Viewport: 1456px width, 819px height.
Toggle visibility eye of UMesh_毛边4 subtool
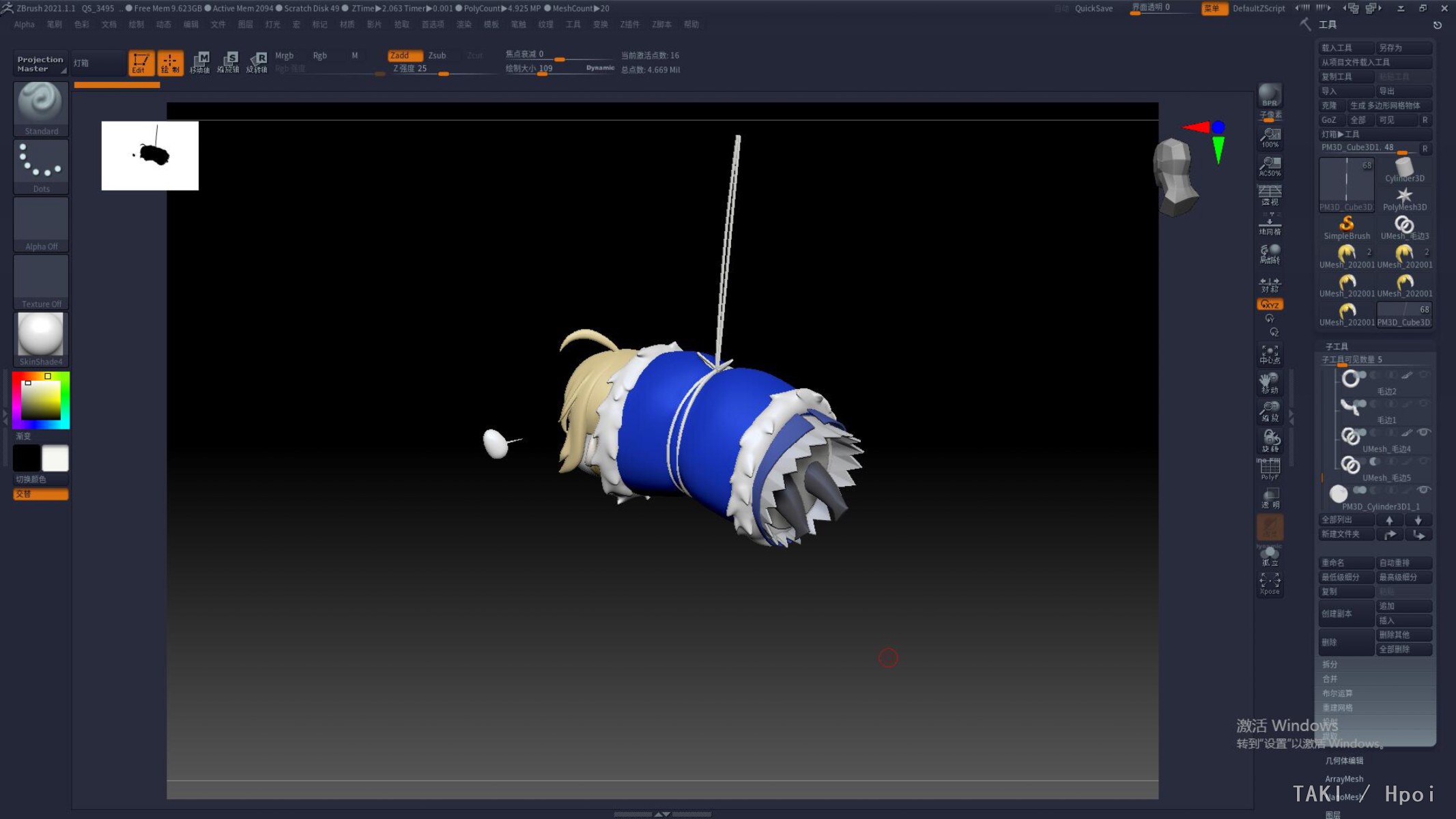(x=1423, y=432)
